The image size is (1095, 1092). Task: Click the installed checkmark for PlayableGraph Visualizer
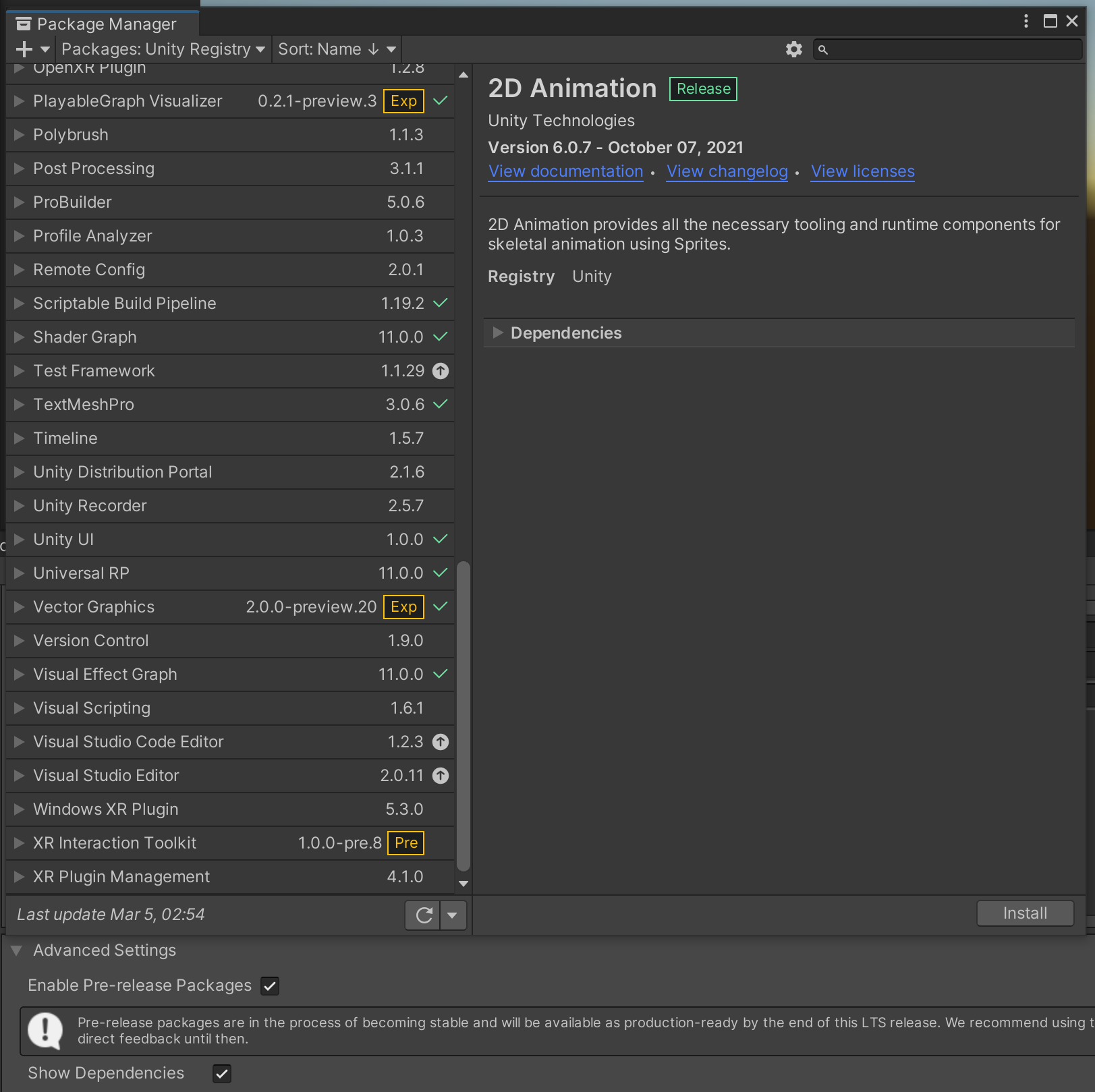point(441,100)
